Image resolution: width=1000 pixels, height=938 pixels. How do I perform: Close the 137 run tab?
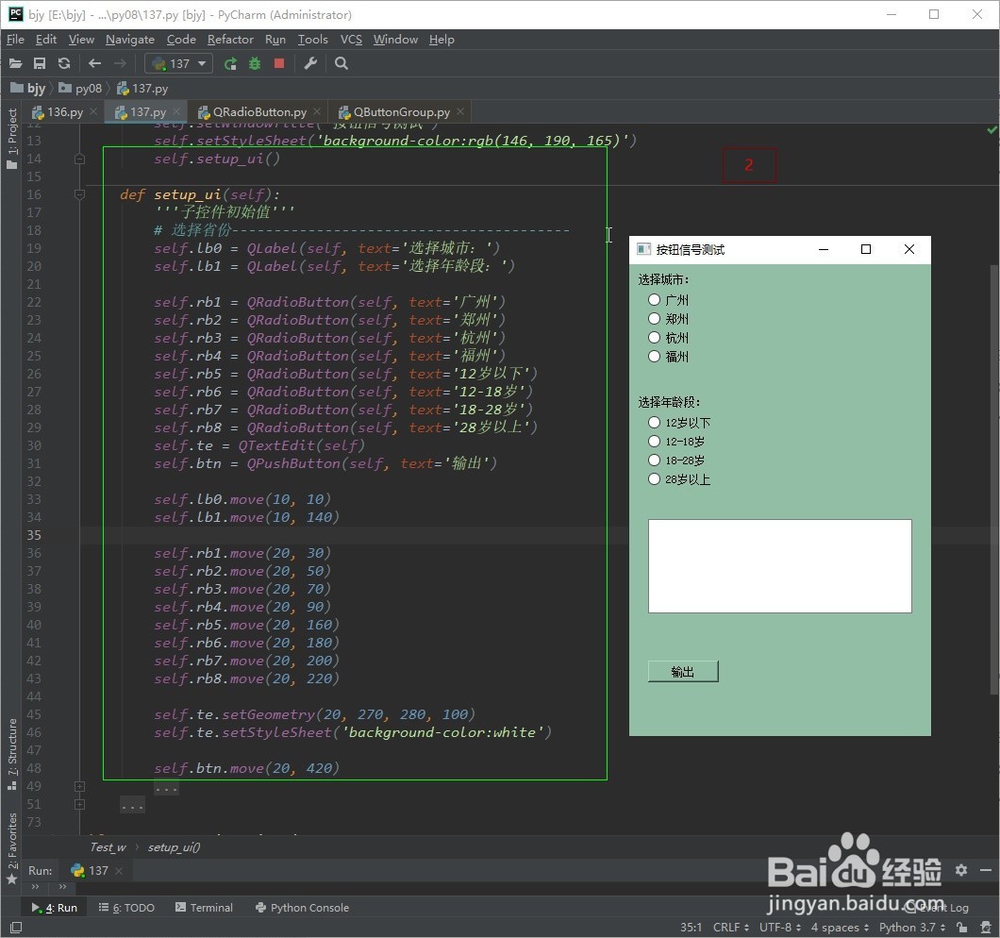pos(119,870)
